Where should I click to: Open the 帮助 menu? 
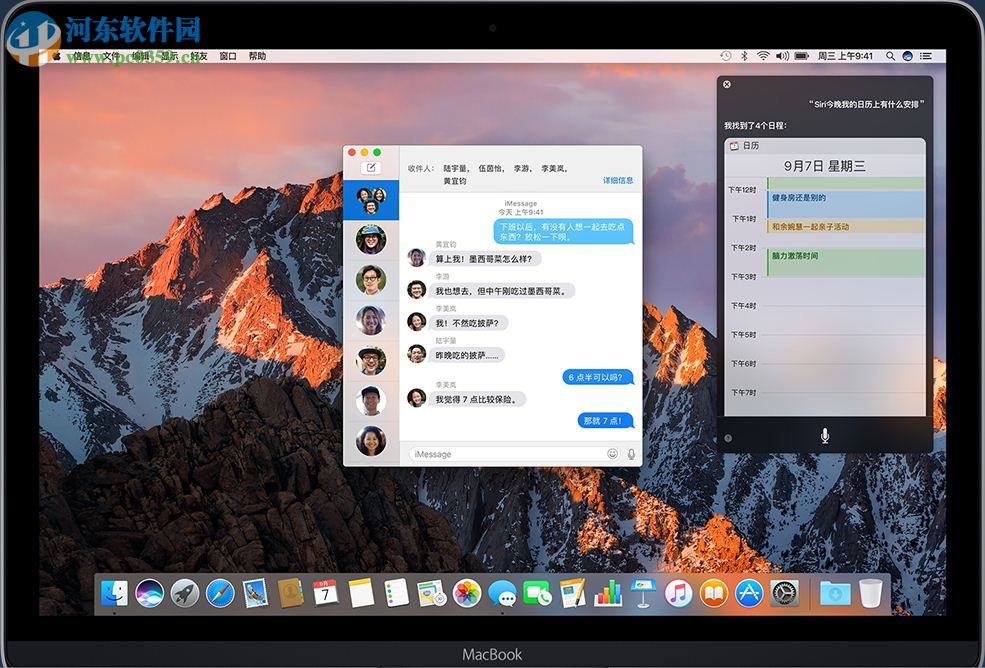tap(257, 56)
